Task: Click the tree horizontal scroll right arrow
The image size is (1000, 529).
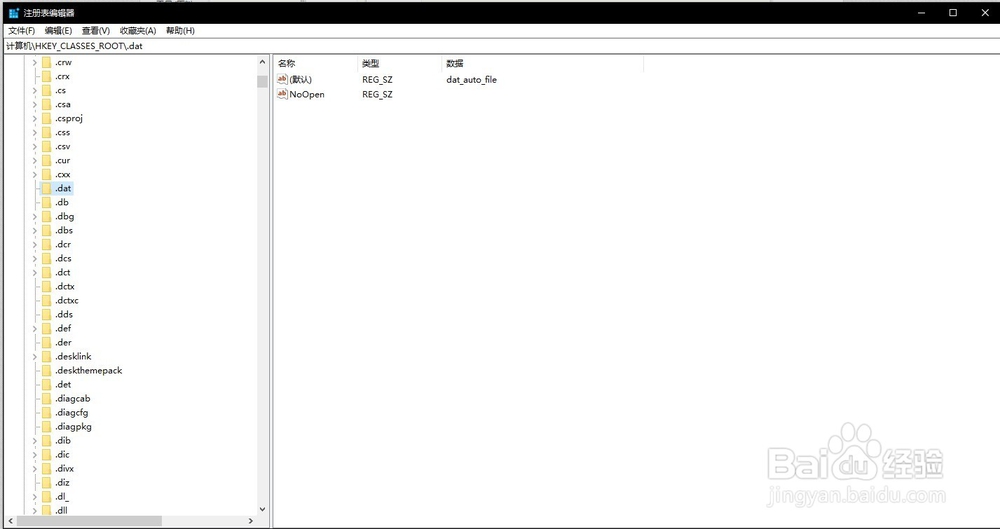Action: pyautogui.click(x=251, y=521)
